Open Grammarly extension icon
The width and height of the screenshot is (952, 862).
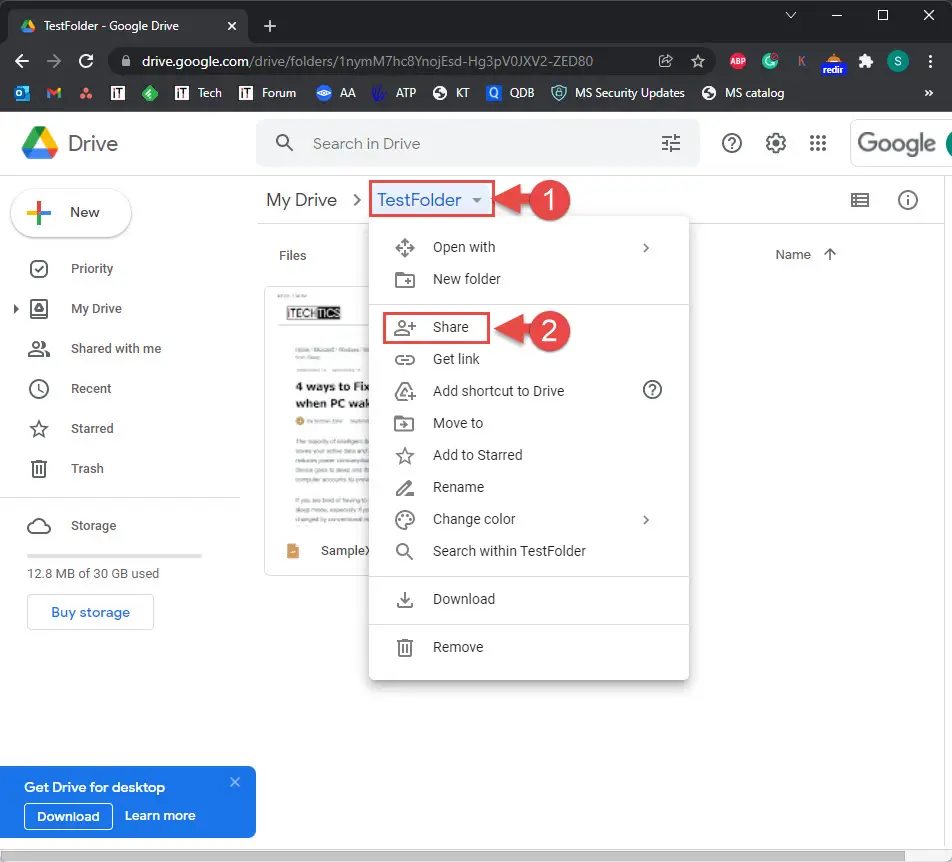[770, 61]
